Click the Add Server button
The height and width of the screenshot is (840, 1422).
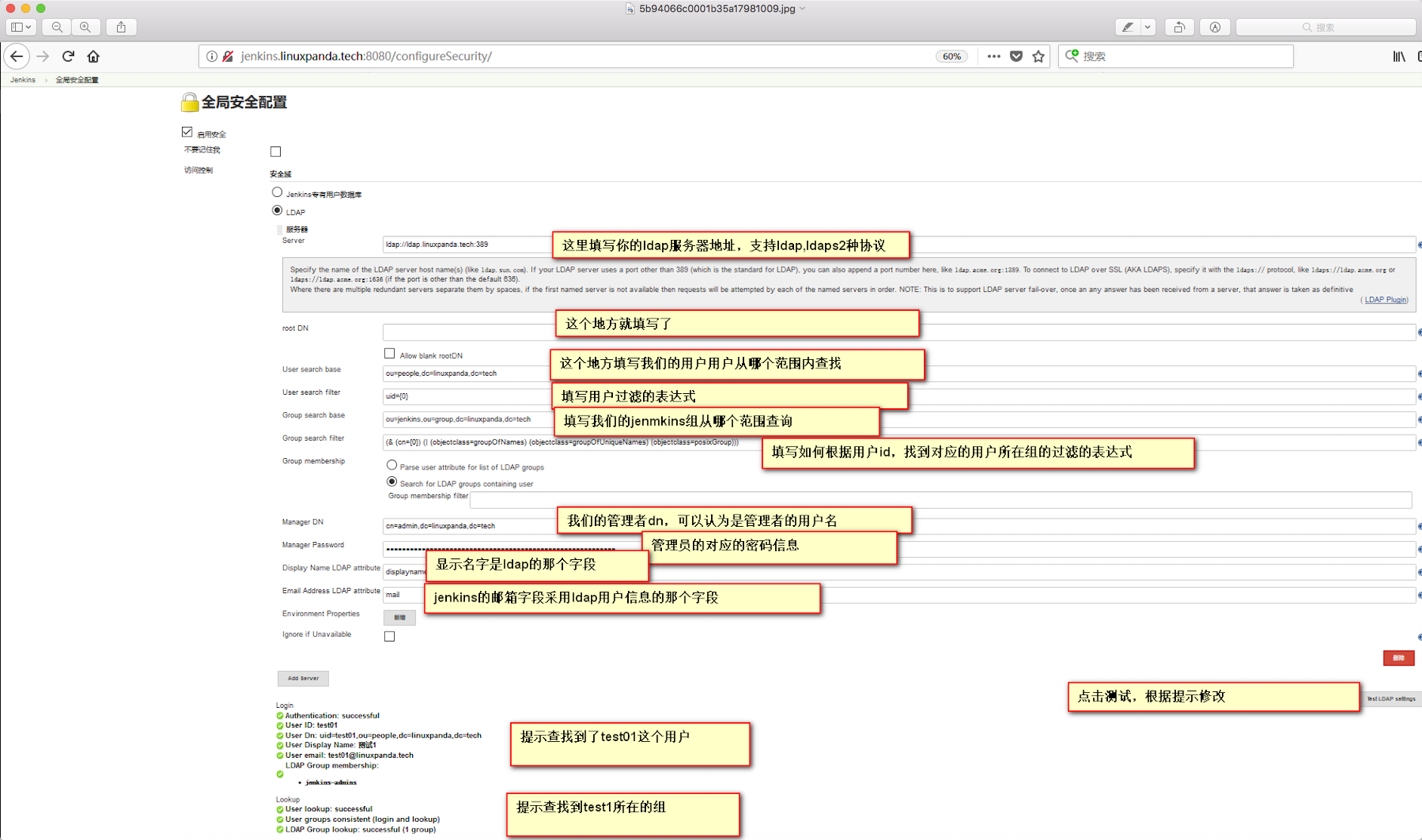(x=303, y=678)
